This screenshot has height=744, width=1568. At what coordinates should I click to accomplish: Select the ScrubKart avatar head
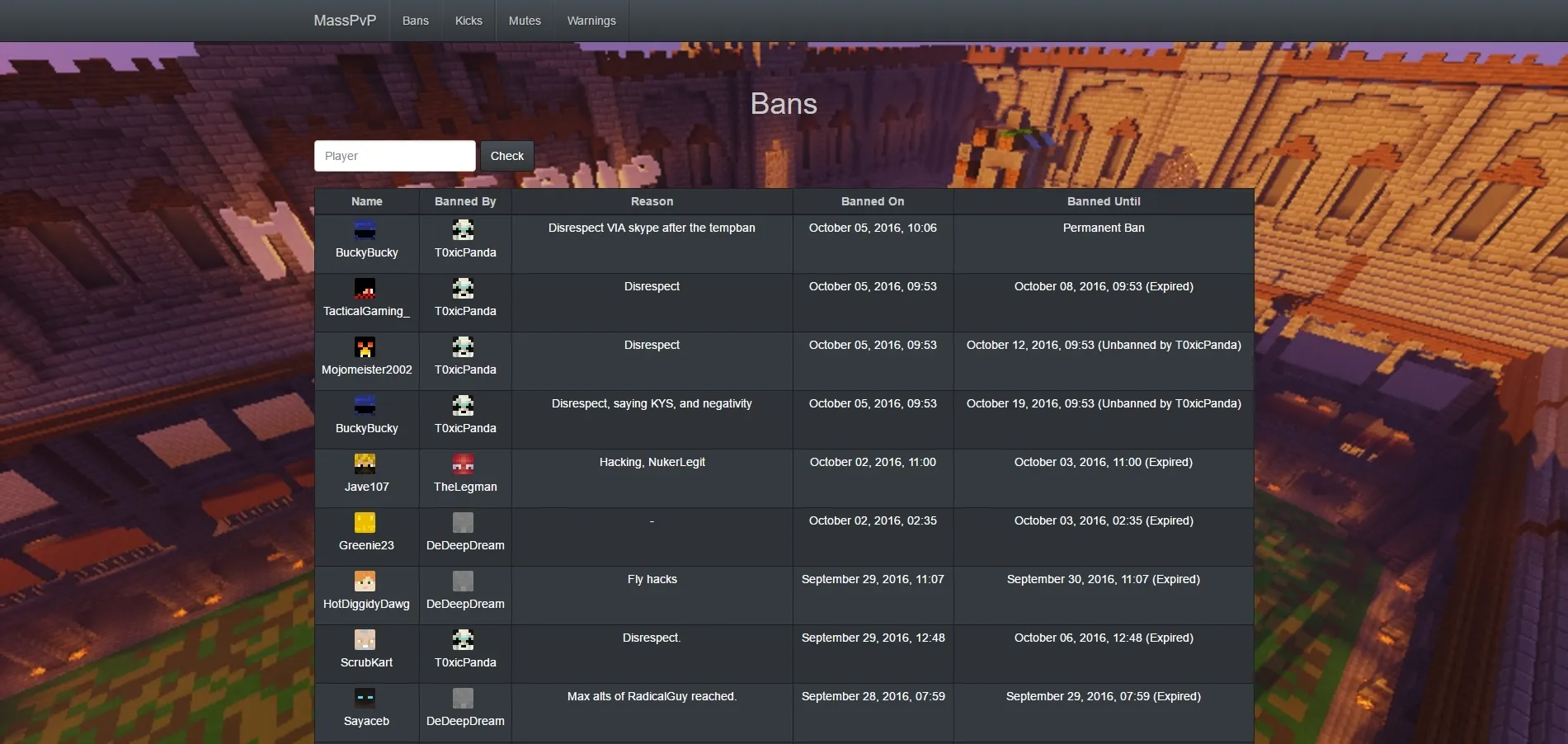pos(365,640)
